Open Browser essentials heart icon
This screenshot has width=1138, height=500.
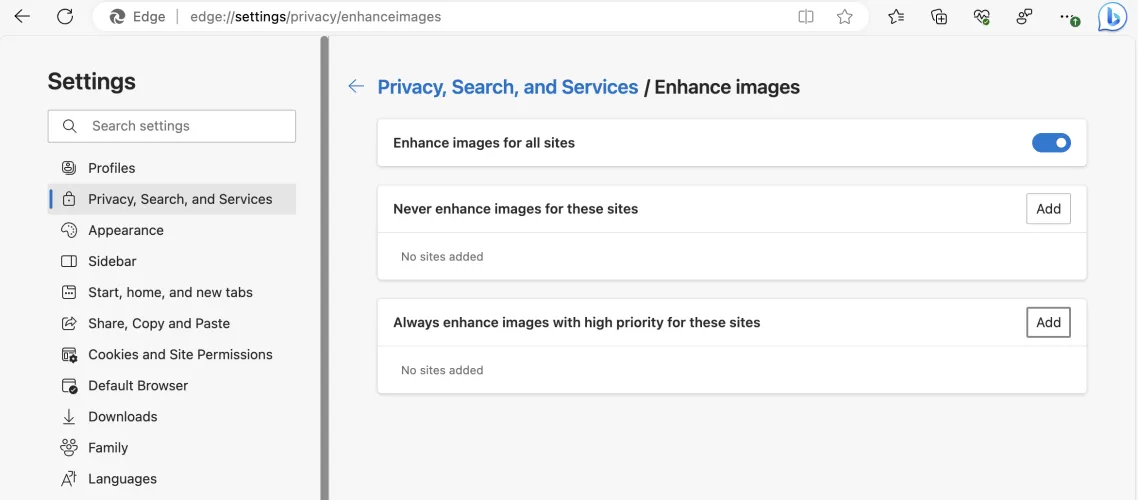click(x=981, y=17)
